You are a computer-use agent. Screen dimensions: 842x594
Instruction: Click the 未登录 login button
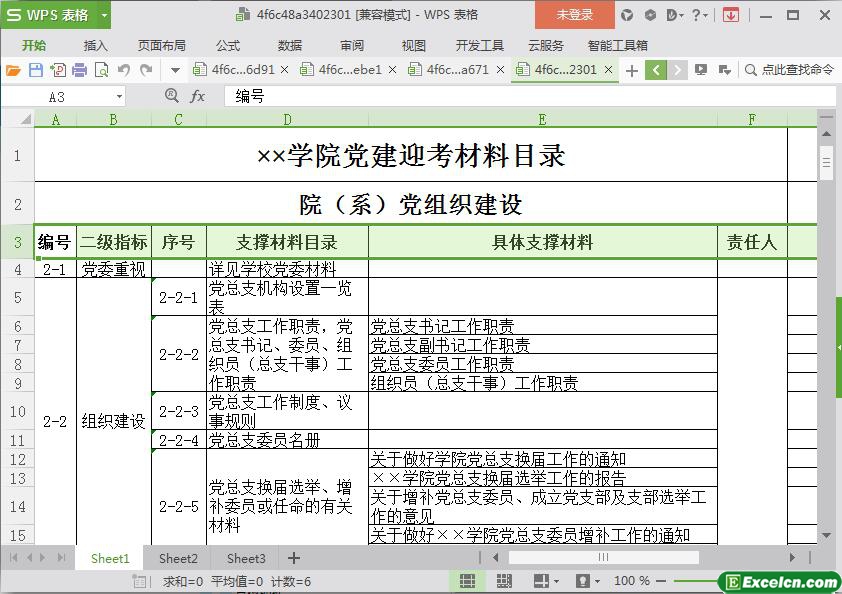coord(575,15)
